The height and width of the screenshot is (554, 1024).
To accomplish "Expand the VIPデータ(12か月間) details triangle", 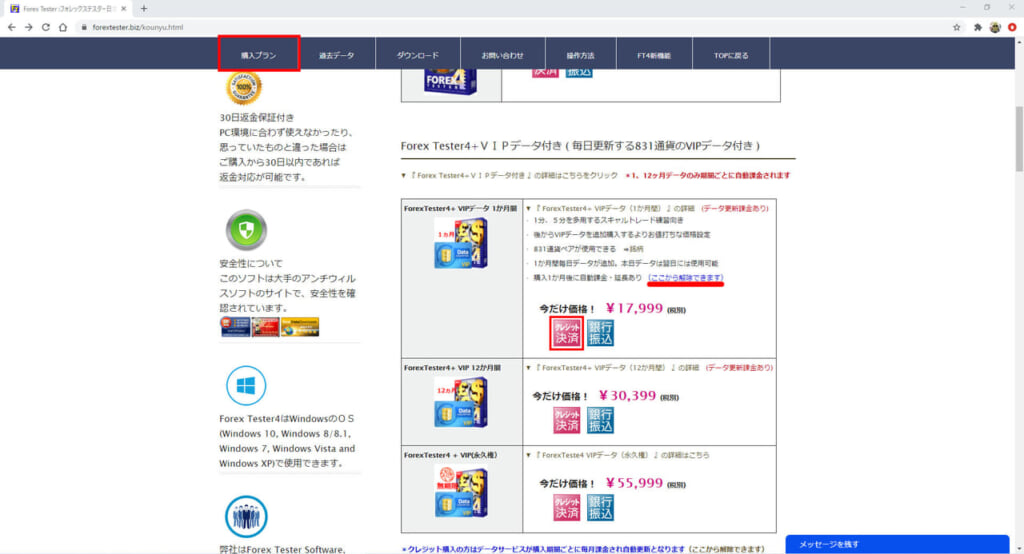I will point(528,368).
